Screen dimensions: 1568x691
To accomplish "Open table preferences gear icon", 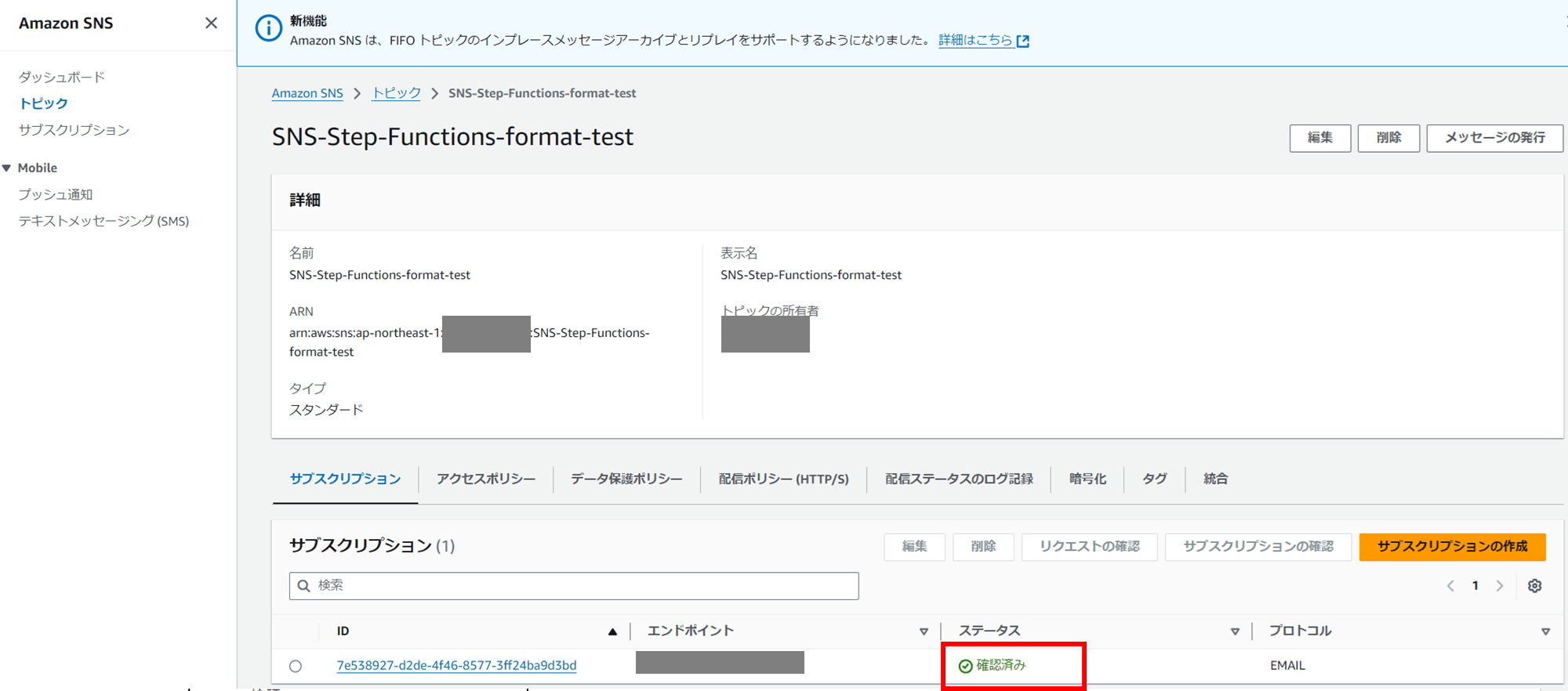I will pos(1535,586).
